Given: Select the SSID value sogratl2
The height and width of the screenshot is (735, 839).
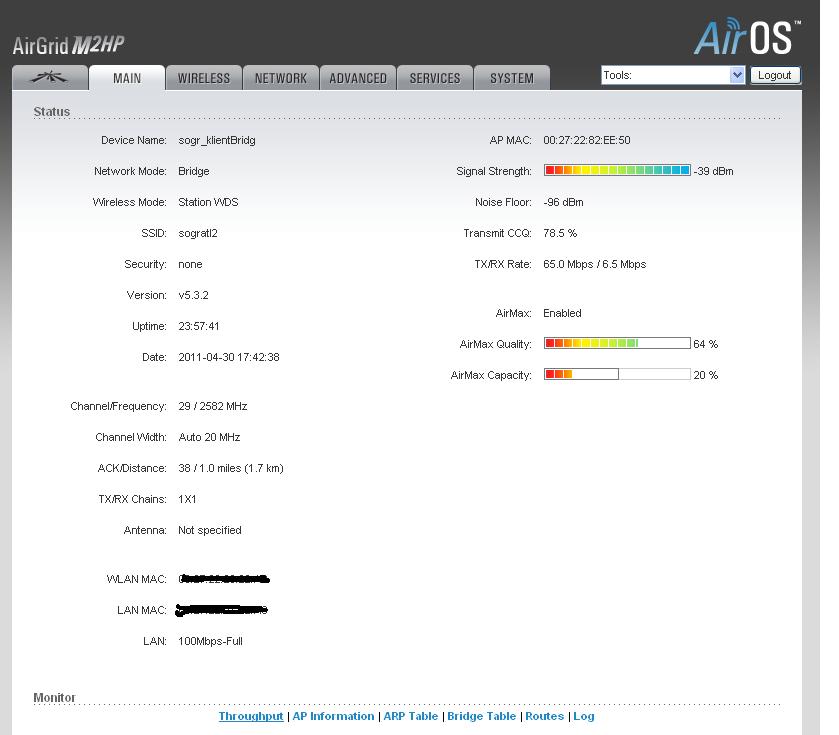Looking at the screenshot, I should (x=198, y=233).
